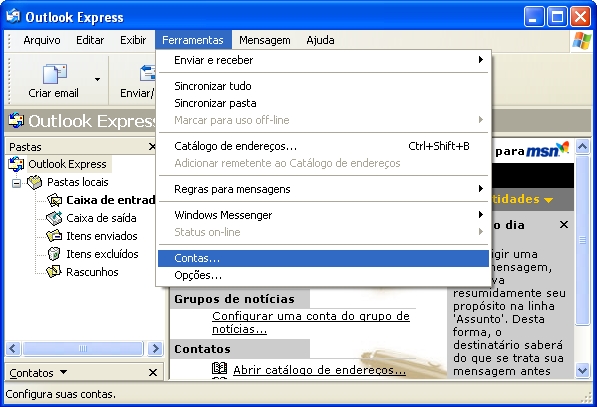Click the Contatos section heading
597x407 pixels.
click(x=202, y=349)
